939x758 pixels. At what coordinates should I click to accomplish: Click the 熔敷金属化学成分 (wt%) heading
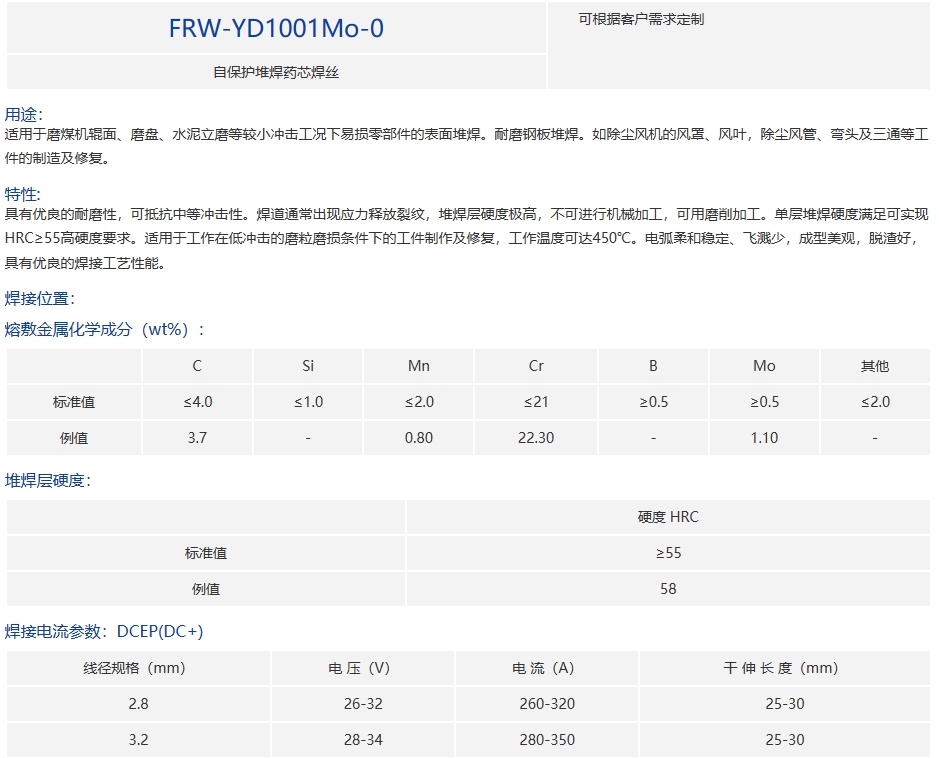point(105,329)
